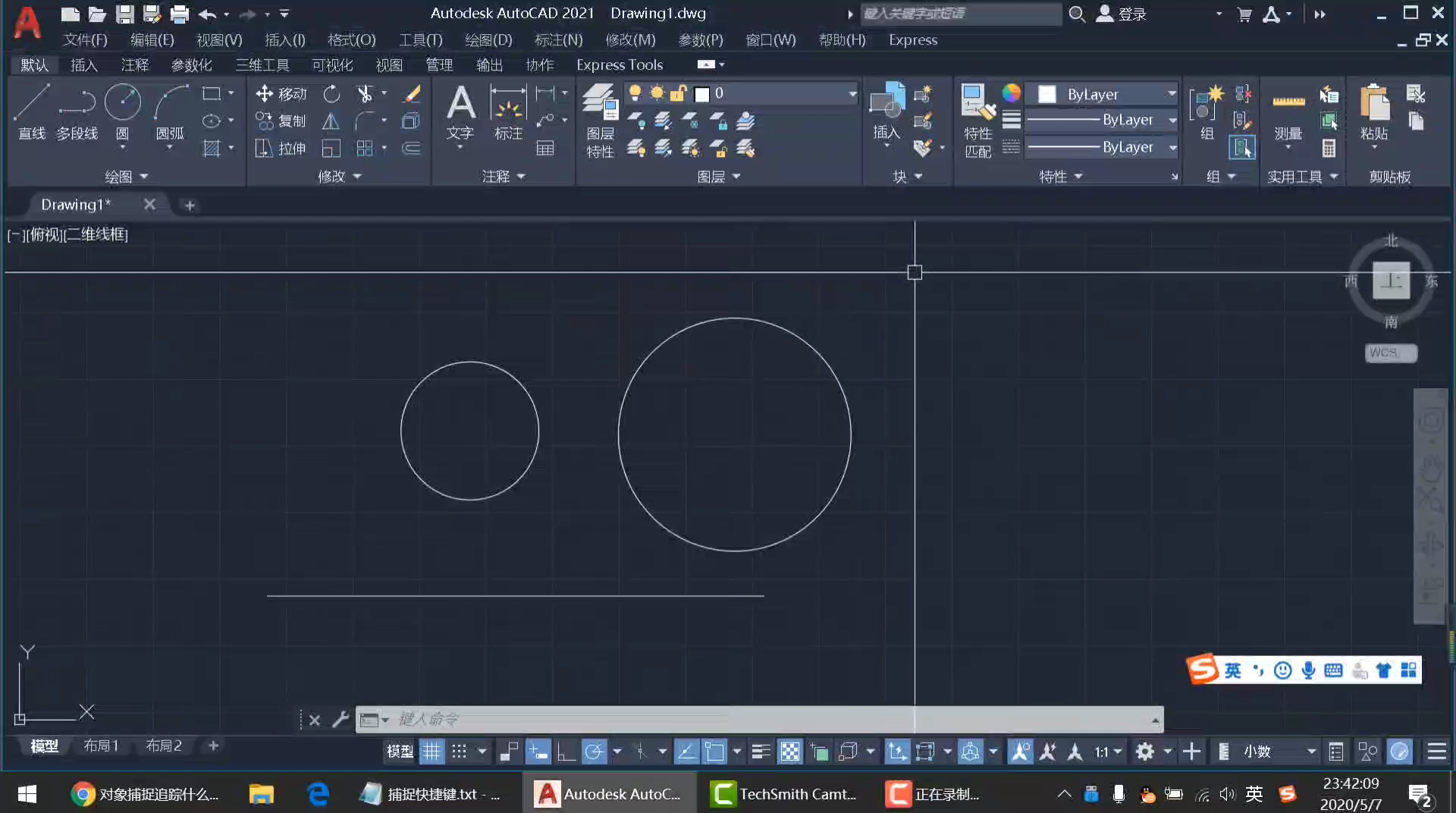
Task: Pick the Rectangle tool in draw panel
Action: (x=212, y=93)
